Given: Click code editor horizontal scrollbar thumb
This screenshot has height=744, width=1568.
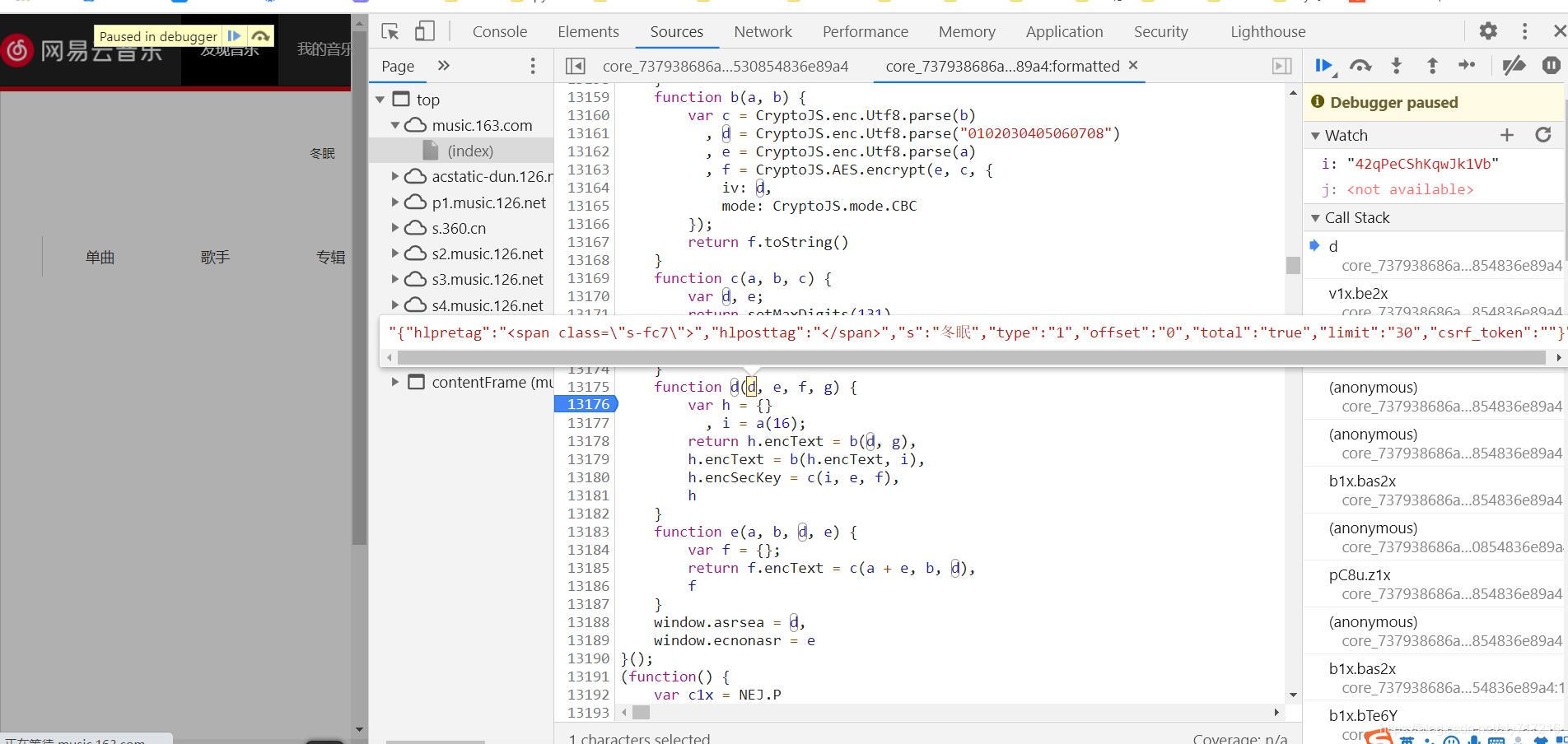Looking at the screenshot, I should point(641,712).
